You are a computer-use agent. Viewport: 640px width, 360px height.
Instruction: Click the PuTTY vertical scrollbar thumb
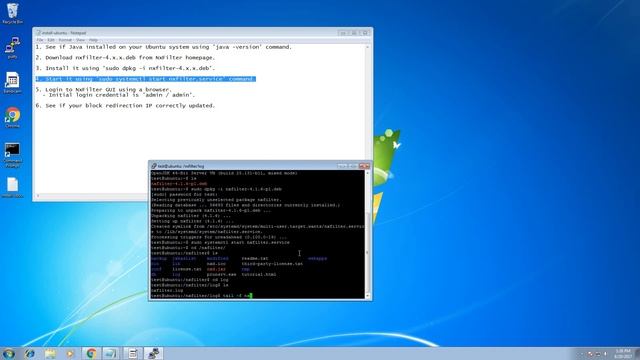tap(367, 252)
